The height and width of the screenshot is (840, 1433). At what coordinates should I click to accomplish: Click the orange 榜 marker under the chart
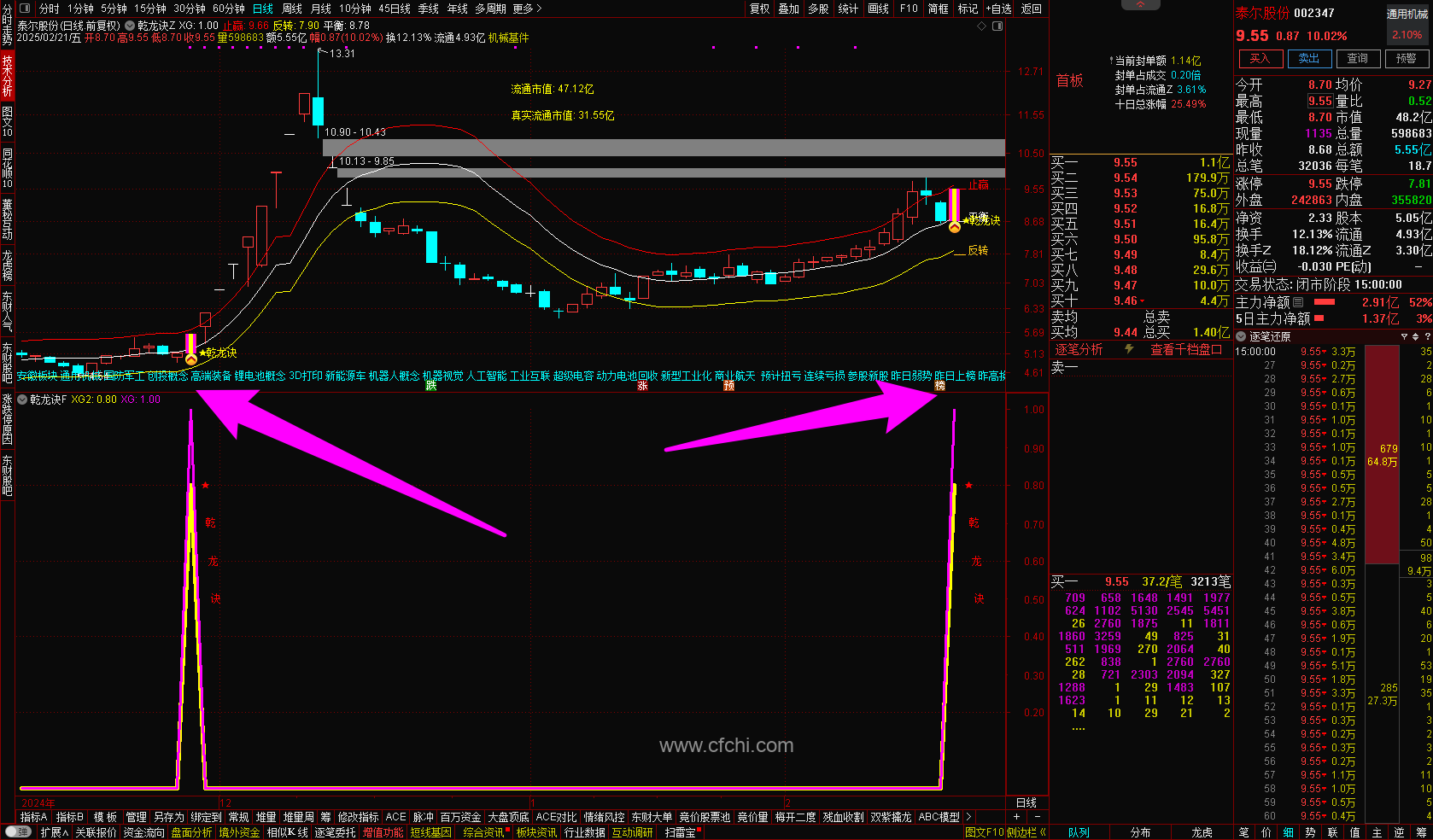[x=939, y=386]
